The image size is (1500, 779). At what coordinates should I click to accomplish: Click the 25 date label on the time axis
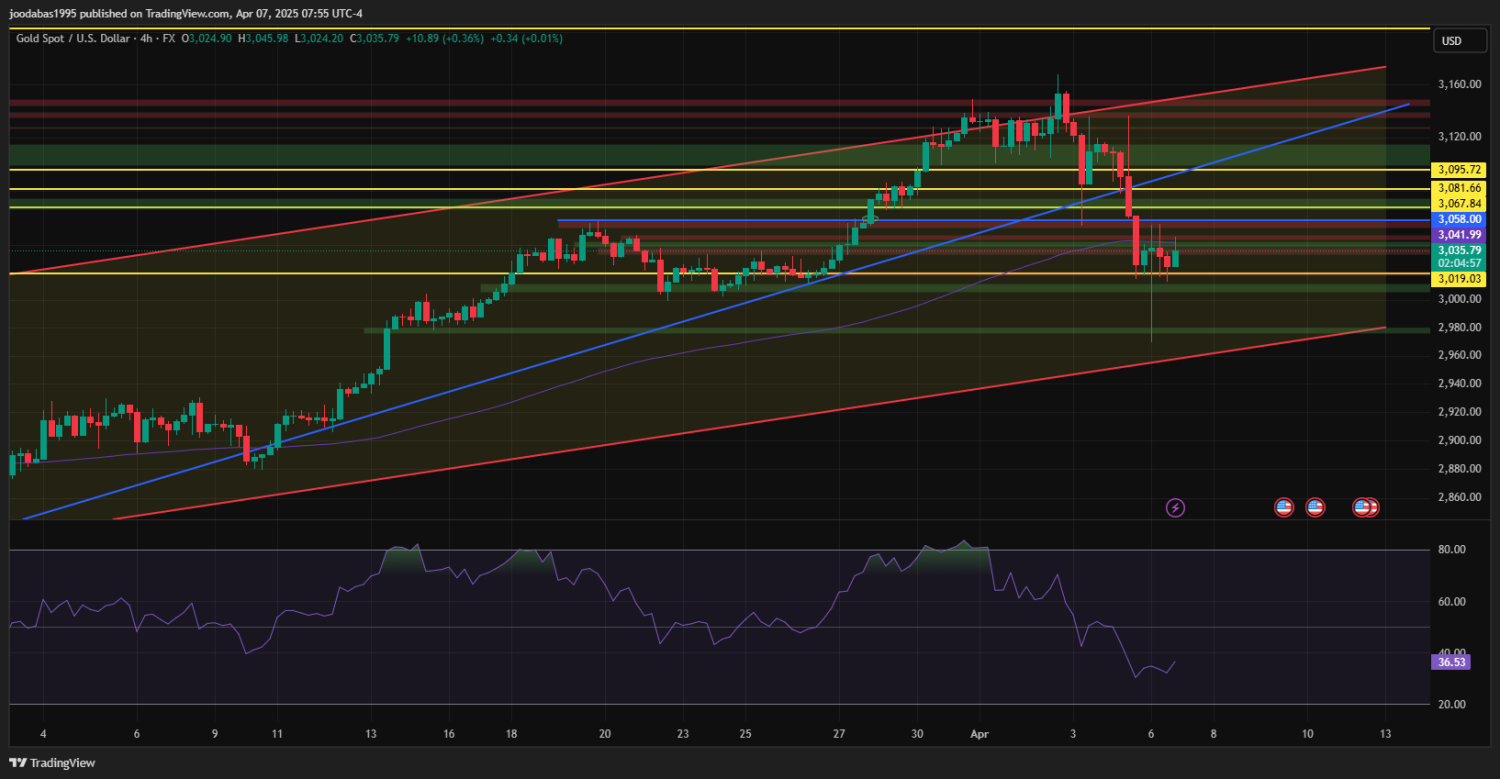click(745, 733)
